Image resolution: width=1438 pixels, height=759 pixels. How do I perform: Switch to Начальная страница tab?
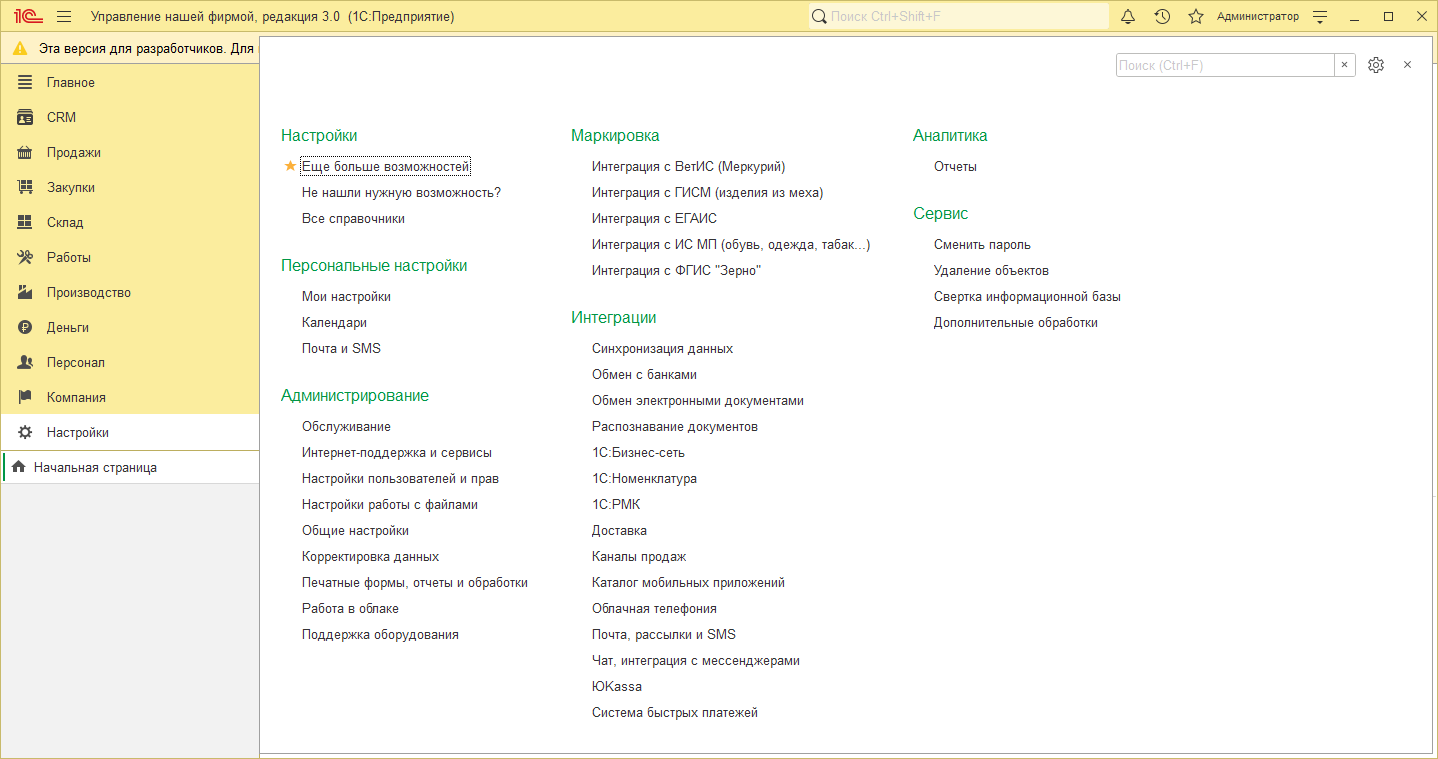(x=94, y=468)
